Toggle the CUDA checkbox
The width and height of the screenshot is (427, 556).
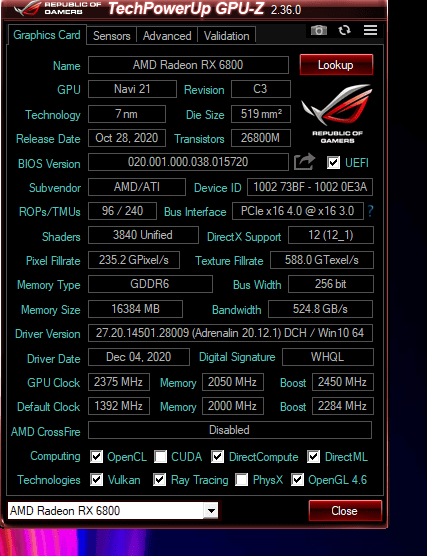click(160, 456)
